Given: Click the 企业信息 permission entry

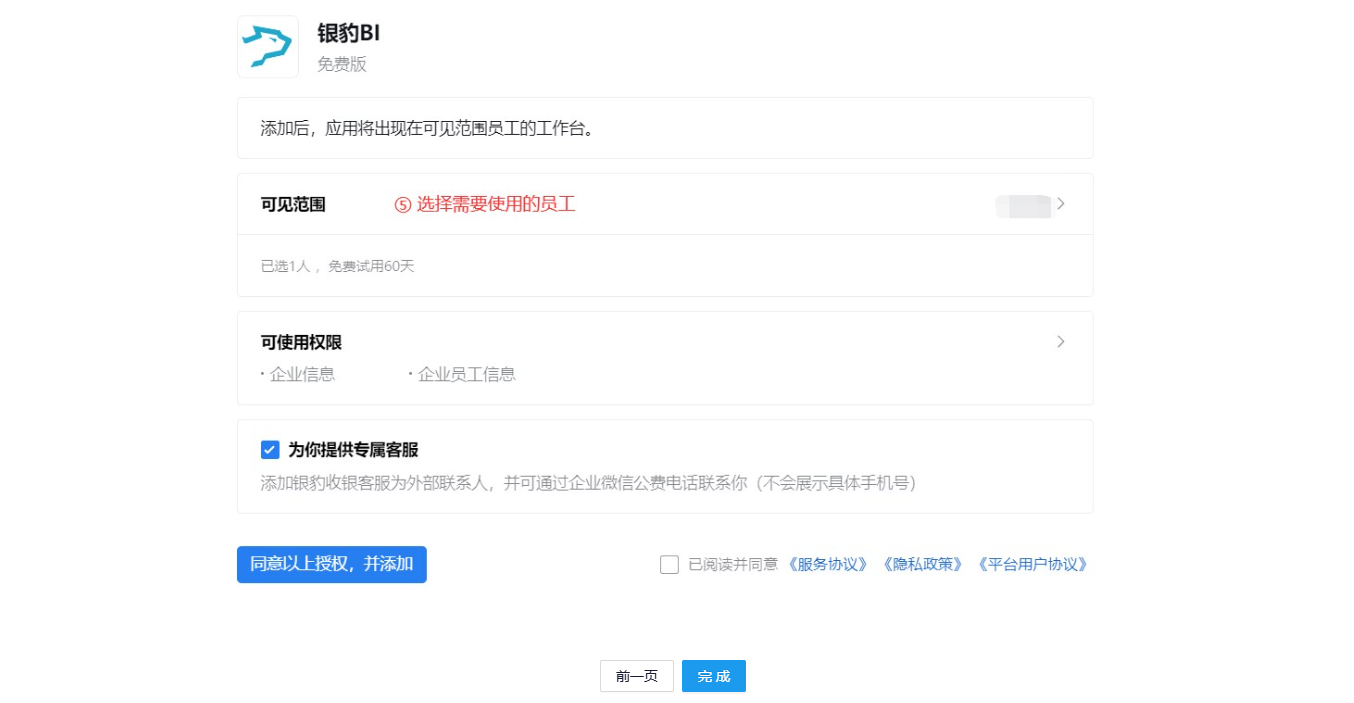Looking at the screenshot, I should tap(303, 373).
